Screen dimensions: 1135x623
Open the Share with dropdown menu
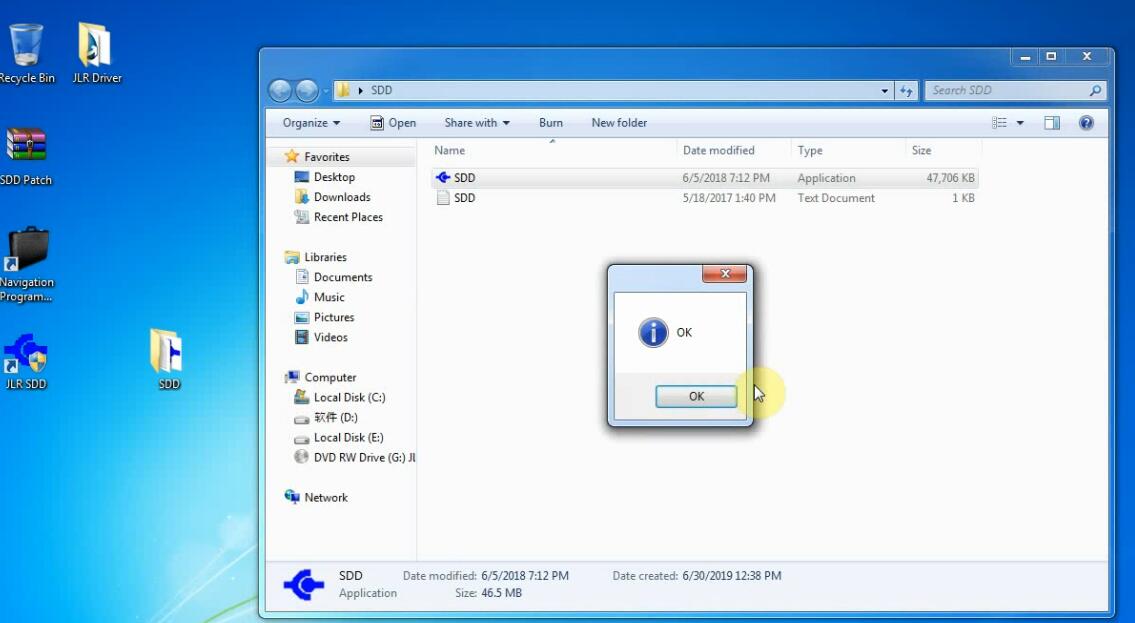tap(477, 123)
